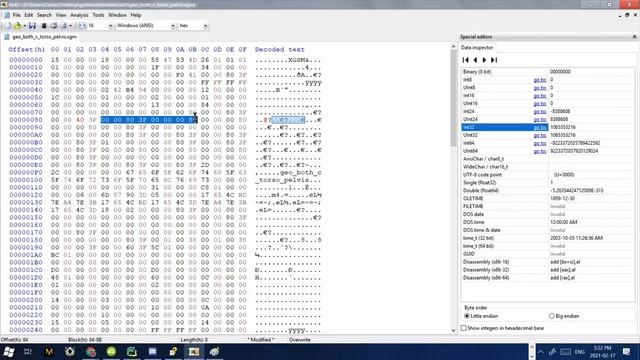
Task: Open the Tools menu
Action: pos(98,15)
